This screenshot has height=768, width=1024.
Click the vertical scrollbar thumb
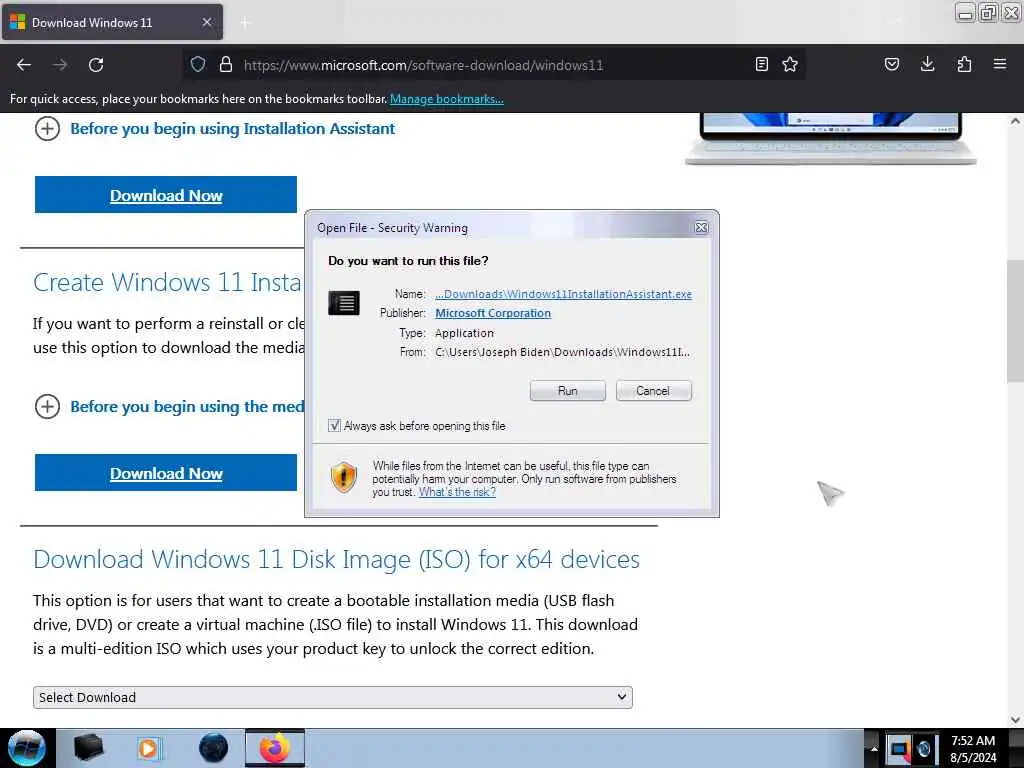click(1015, 321)
